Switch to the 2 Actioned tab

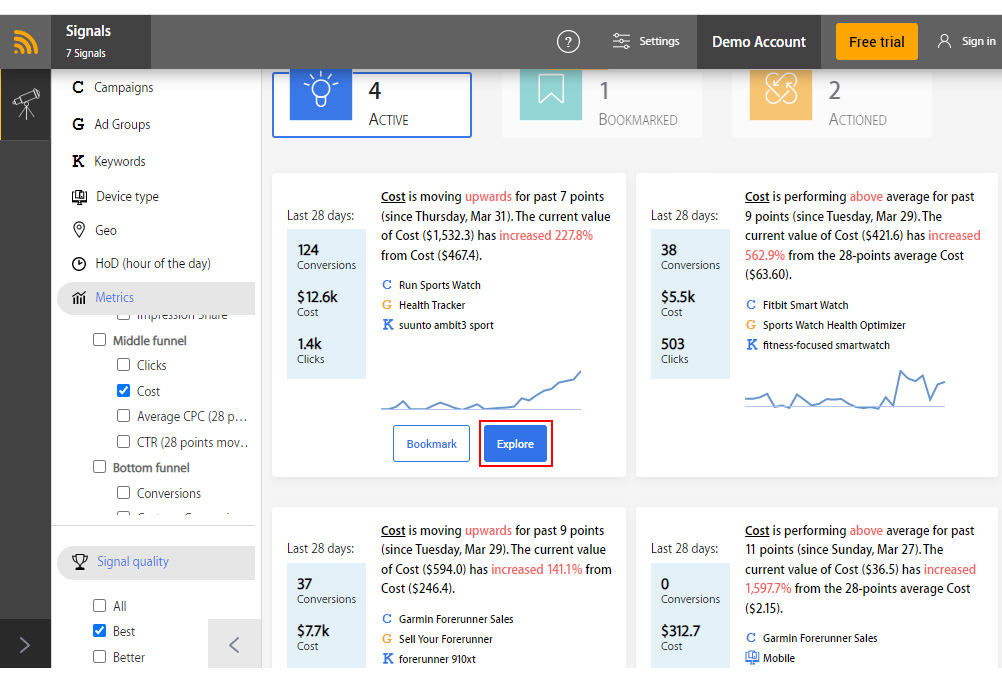tap(832, 104)
